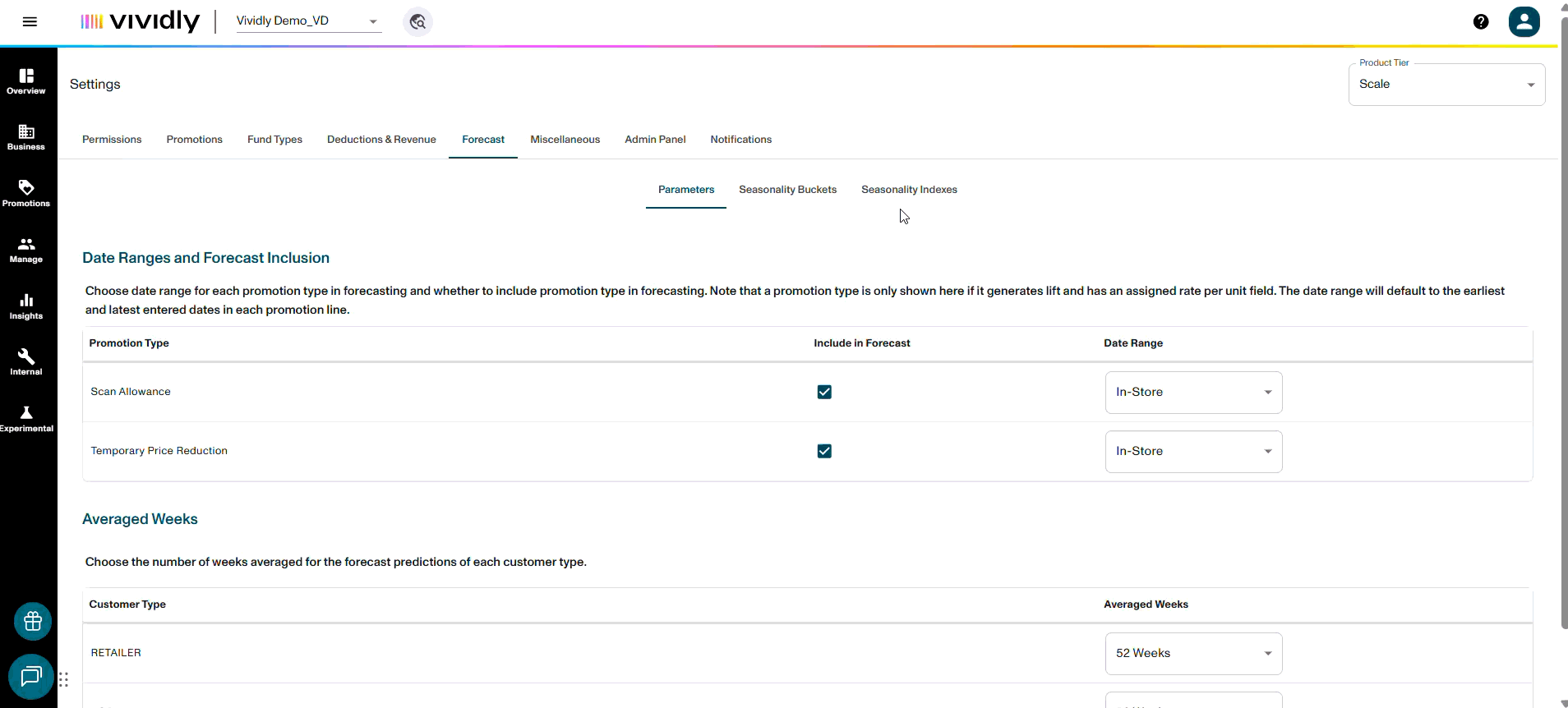
Task: Open Insights in the sidebar
Action: [26, 306]
